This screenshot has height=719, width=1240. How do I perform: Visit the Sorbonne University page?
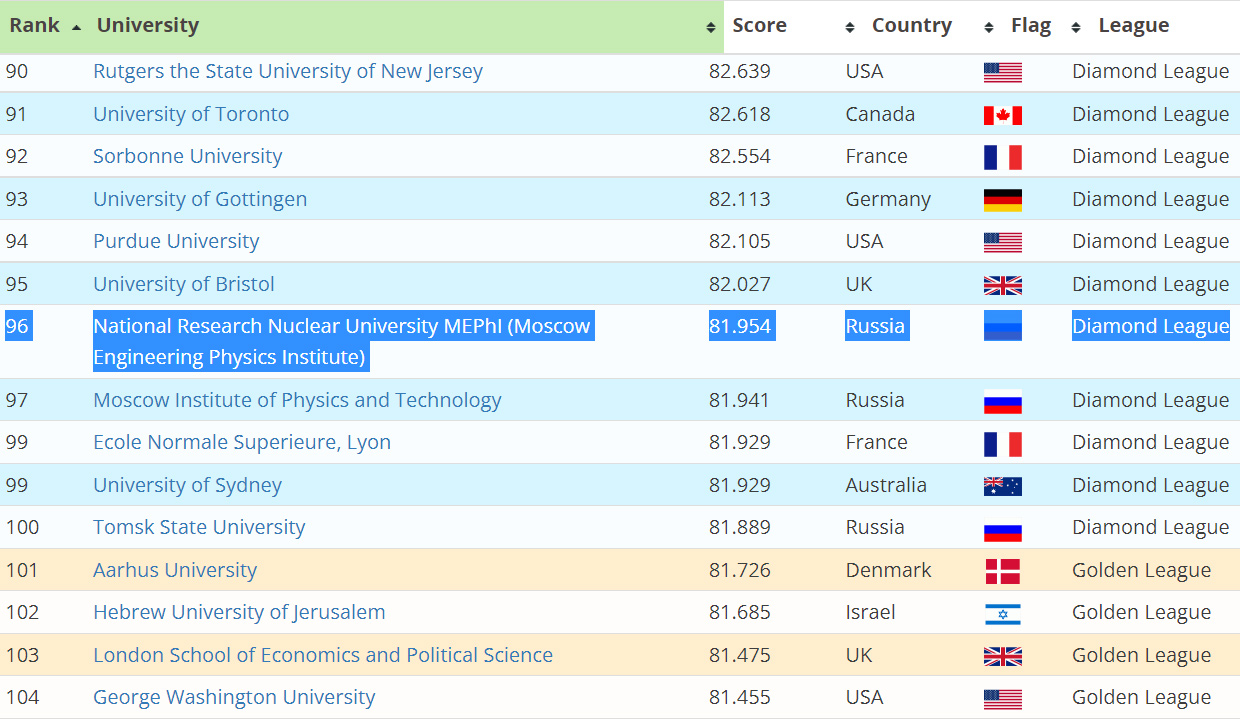[188, 156]
